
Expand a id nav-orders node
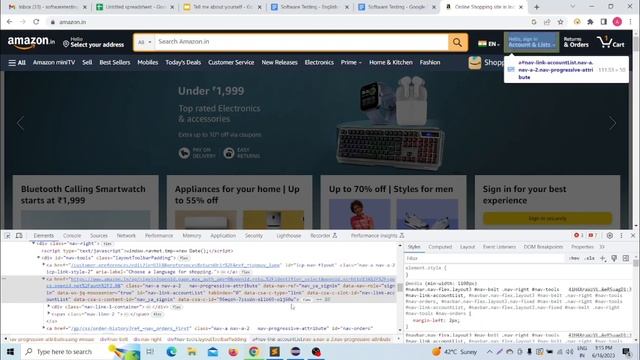point(44,328)
